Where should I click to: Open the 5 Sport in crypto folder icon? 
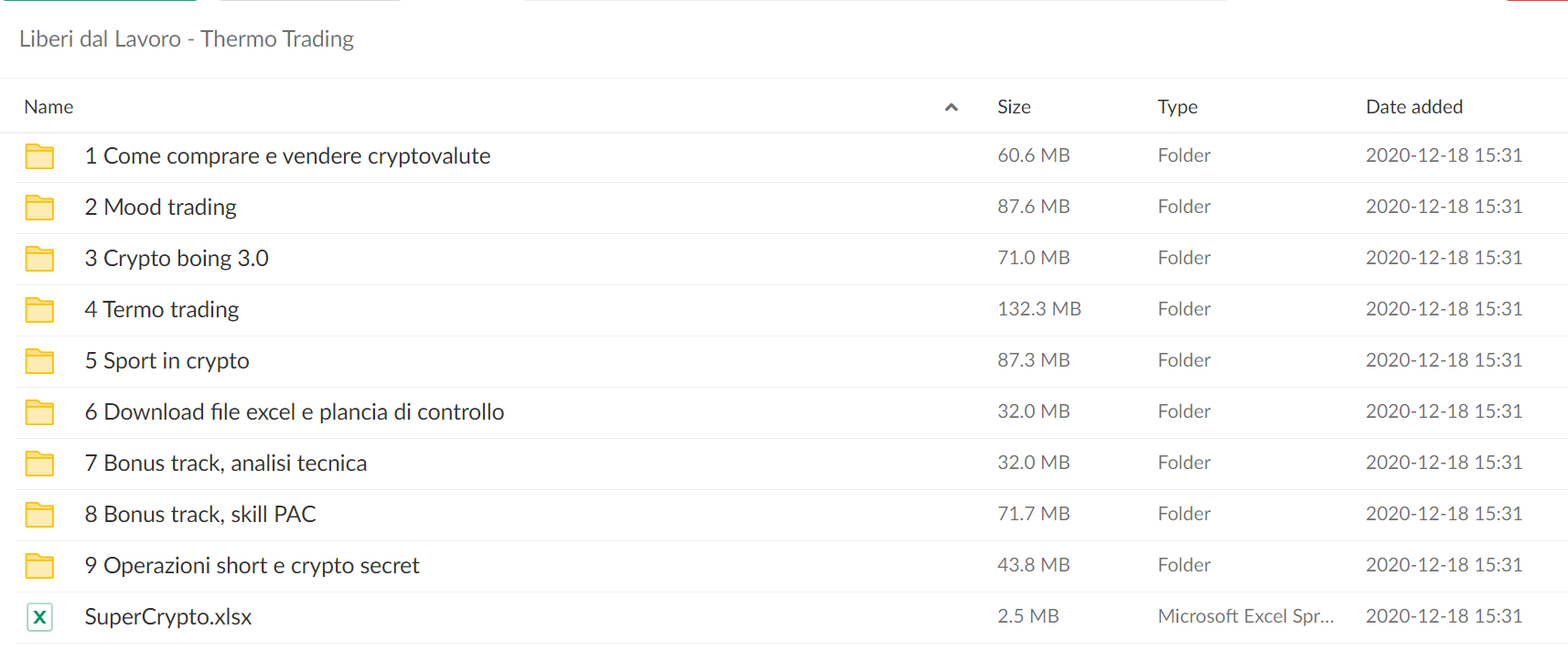tap(39, 361)
